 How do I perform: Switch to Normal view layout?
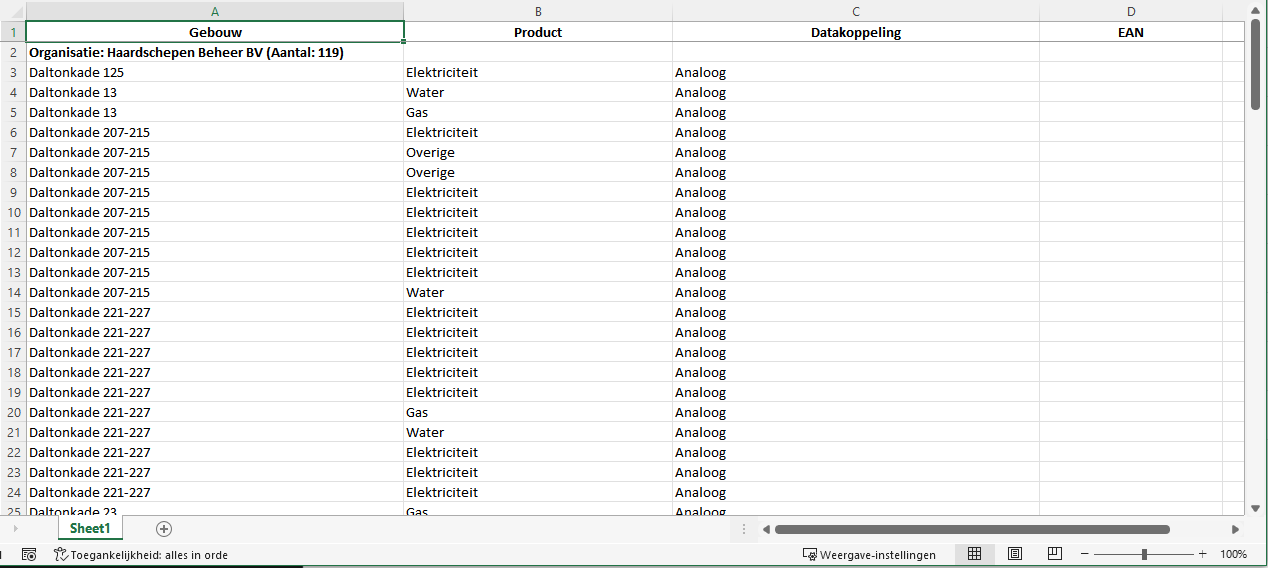click(x=974, y=554)
